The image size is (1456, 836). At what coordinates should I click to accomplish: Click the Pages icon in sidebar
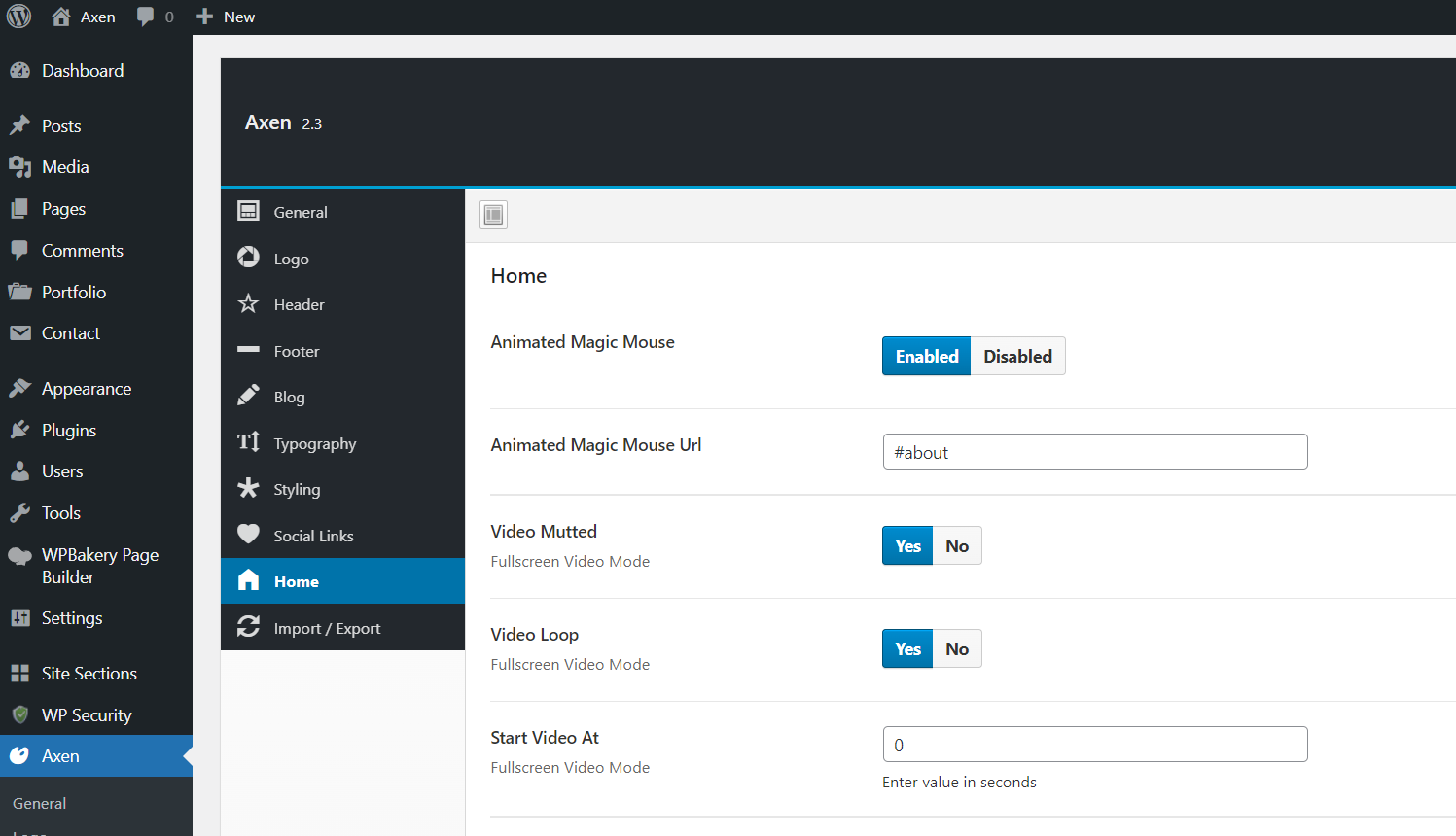pyautogui.click(x=19, y=209)
